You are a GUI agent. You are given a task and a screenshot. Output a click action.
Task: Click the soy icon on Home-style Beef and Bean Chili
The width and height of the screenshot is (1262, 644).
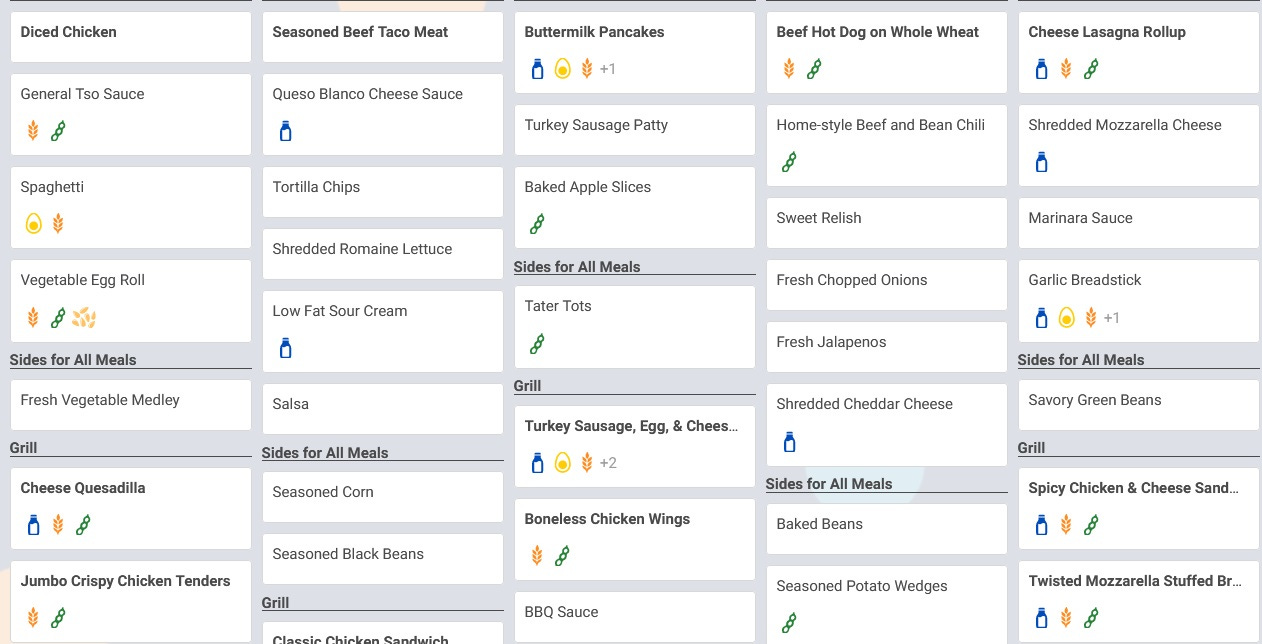pyautogui.click(x=789, y=162)
